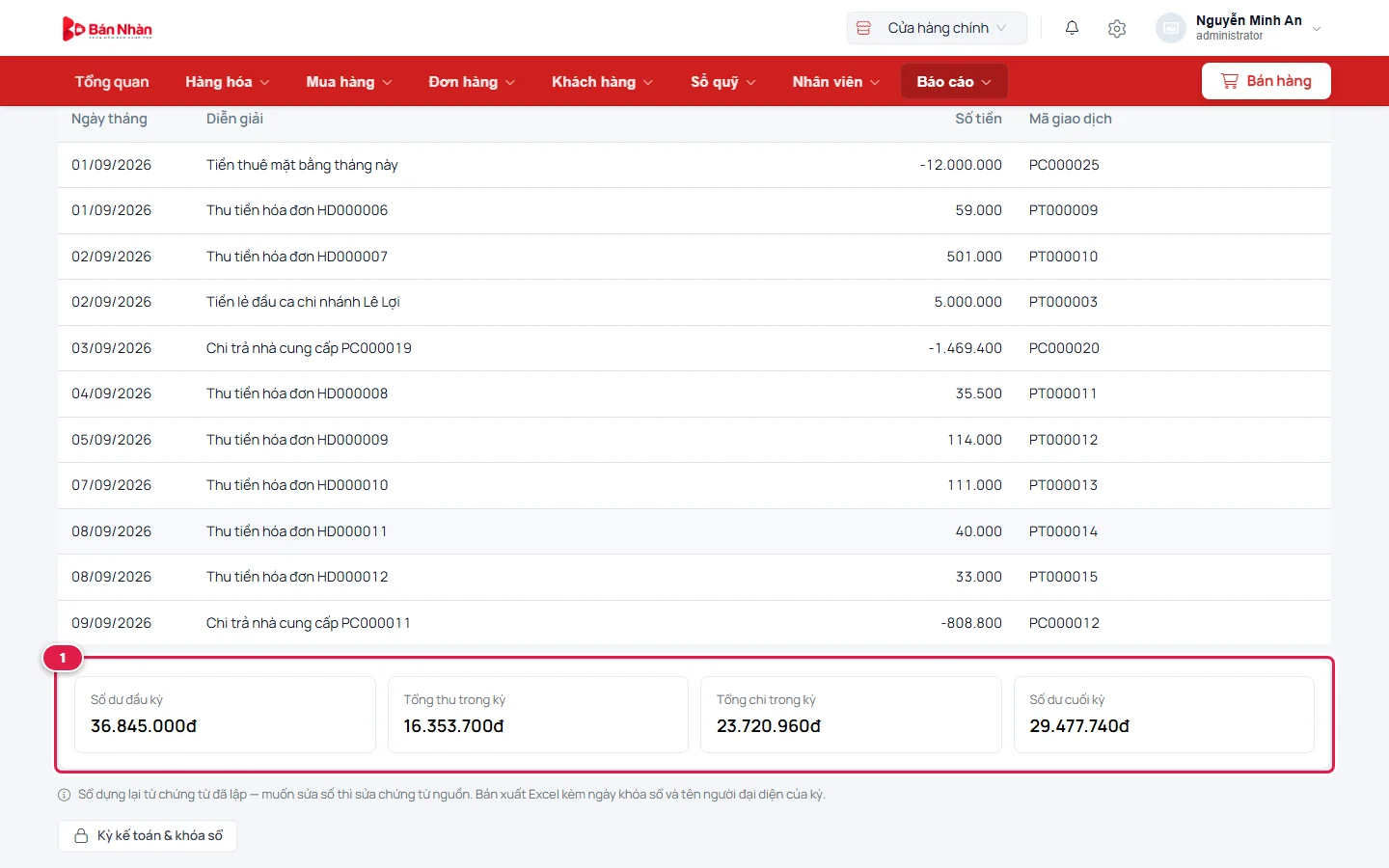Click Tiền lẻ đầu ca chi nhánh Lê Lợi
Image resolution: width=1389 pixels, height=868 pixels.
pyautogui.click(x=303, y=302)
